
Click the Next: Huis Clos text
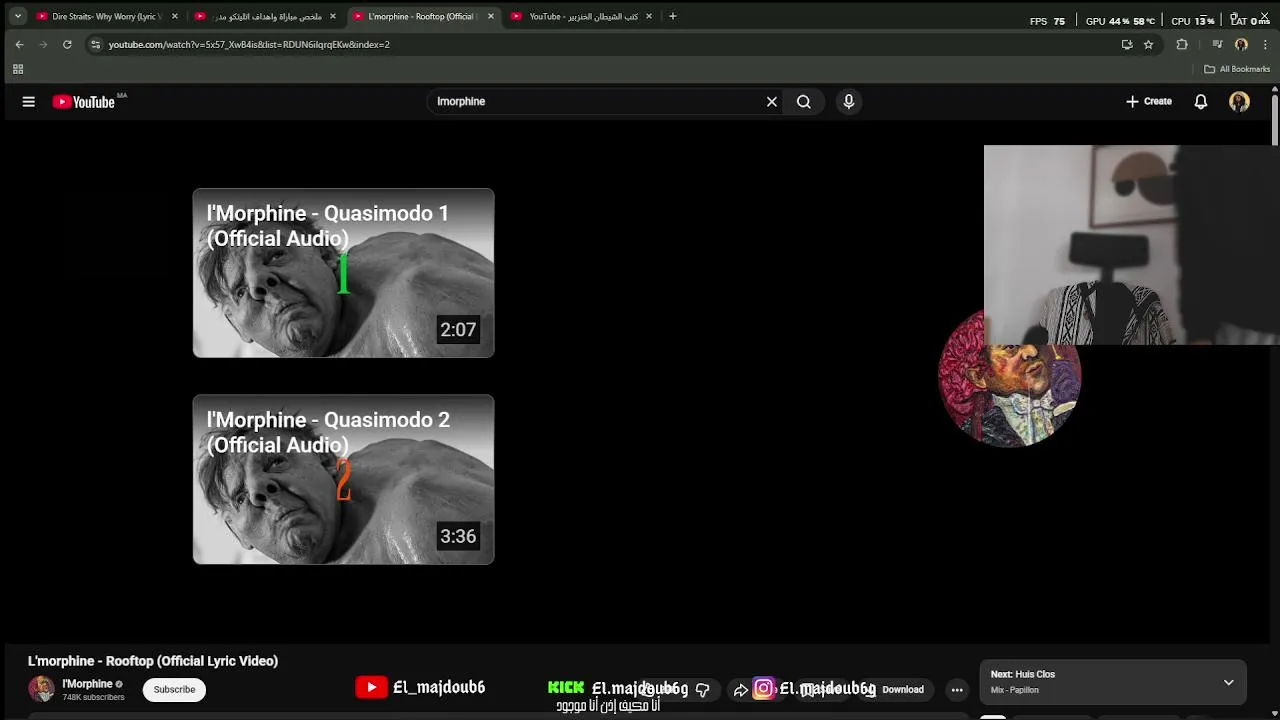[1022, 674]
